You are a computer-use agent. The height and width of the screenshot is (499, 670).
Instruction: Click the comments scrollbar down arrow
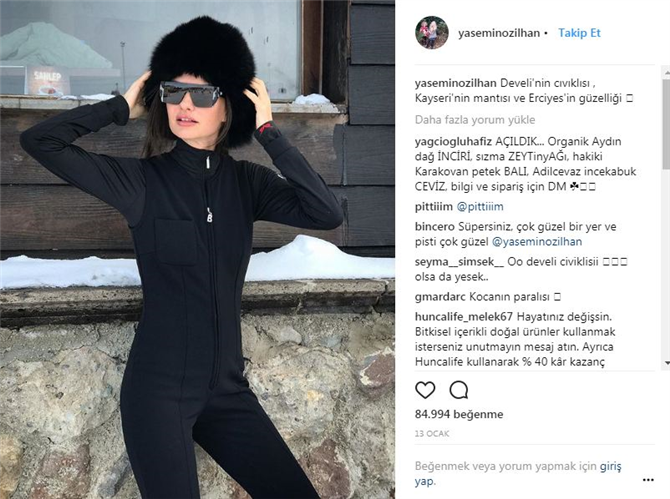[667, 363]
